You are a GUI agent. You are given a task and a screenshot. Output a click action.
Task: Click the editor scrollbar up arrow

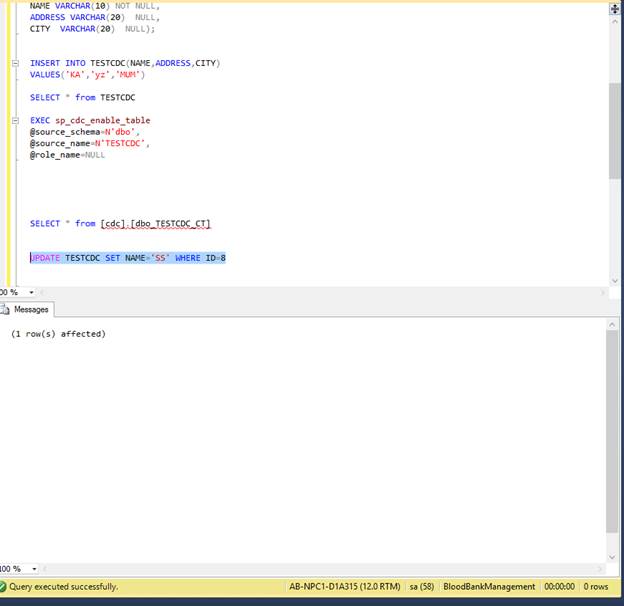tap(614, 22)
